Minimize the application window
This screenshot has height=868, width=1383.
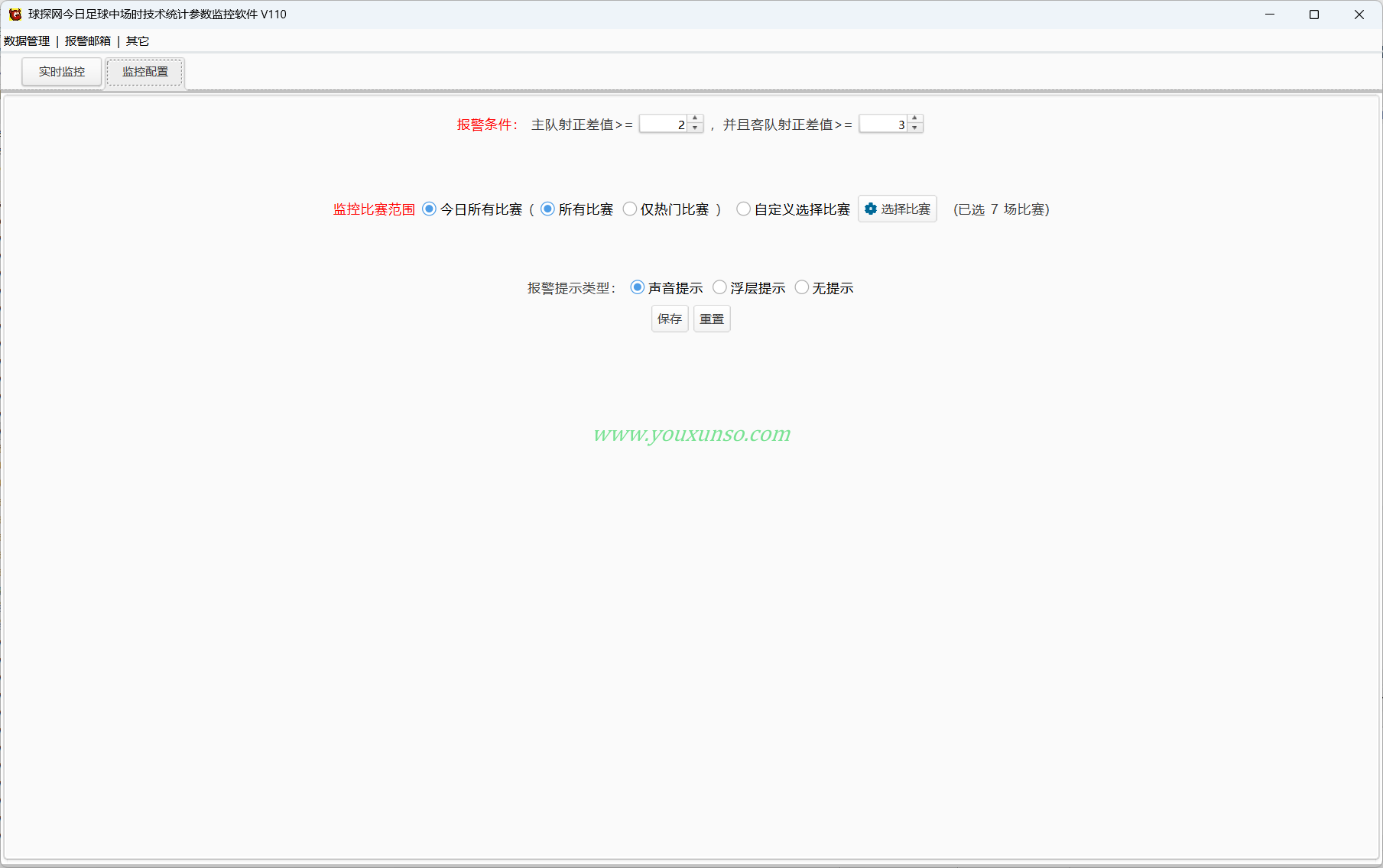point(1270,15)
